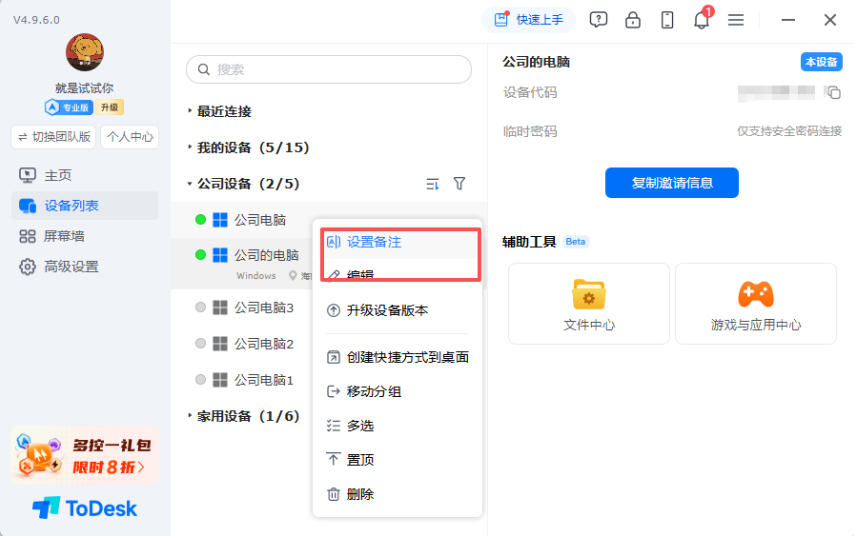Click the sort icon beside 公司设备

pyautogui.click(x=432, y=184)
